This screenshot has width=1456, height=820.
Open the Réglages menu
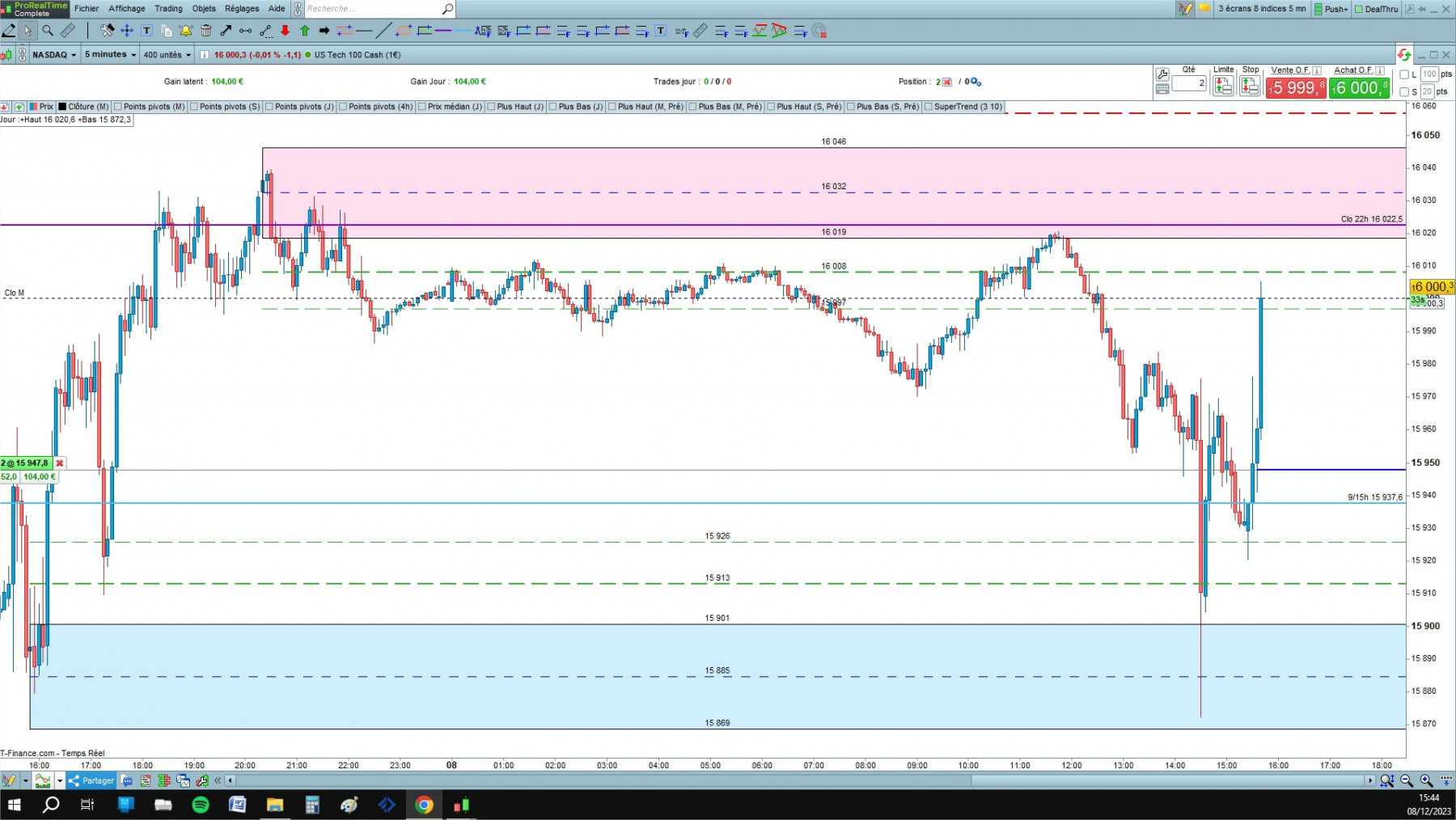[242, 9]
